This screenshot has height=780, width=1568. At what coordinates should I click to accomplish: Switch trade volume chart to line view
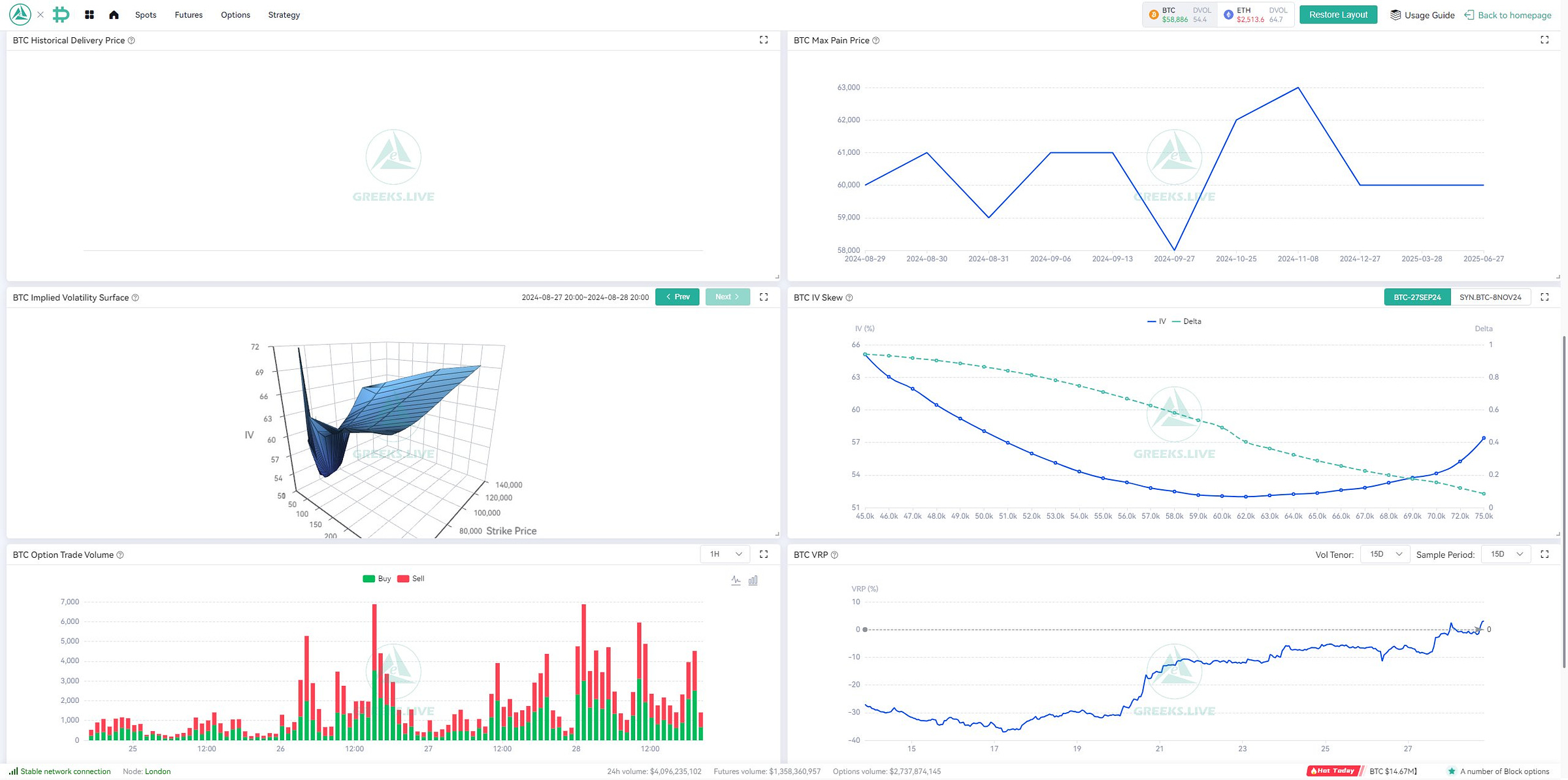tap(736, 580)
